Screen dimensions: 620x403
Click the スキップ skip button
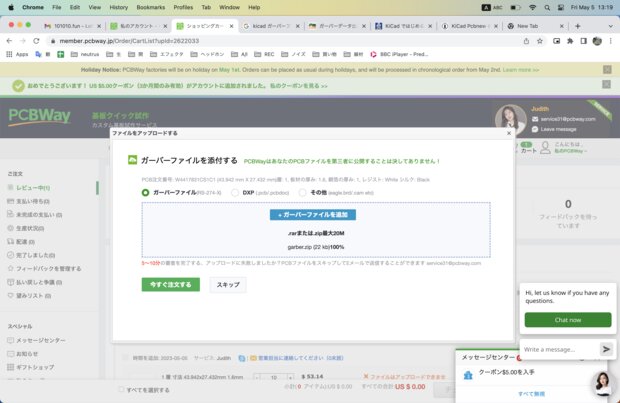(228, 284)
